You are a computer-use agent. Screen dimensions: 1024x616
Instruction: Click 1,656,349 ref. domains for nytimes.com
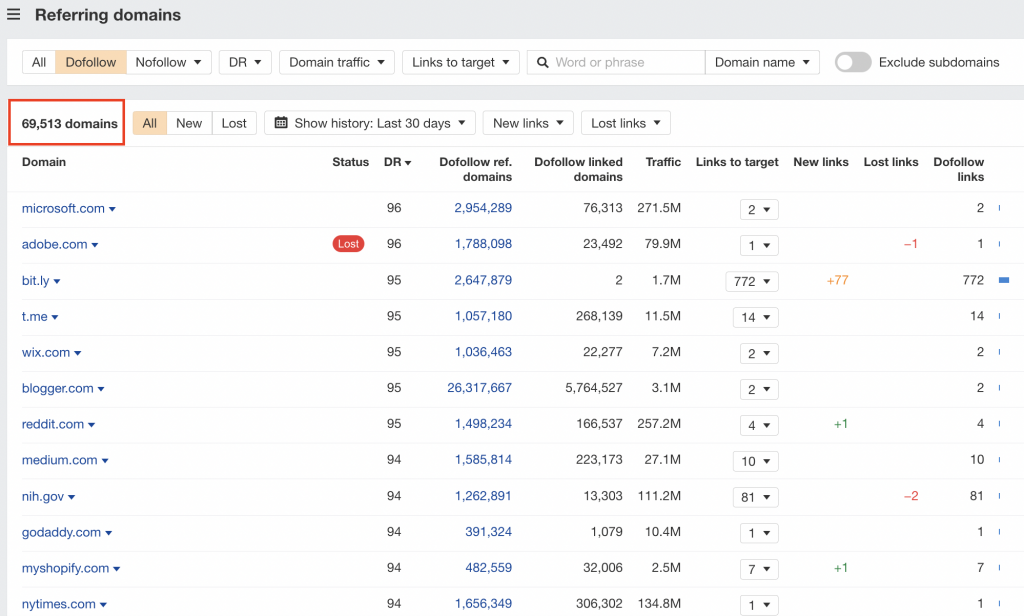(x=483, y=604)
